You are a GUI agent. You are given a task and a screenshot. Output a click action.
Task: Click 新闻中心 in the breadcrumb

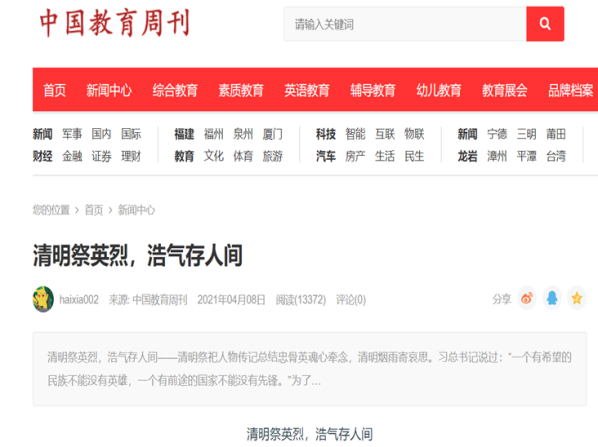coord(137,210)
